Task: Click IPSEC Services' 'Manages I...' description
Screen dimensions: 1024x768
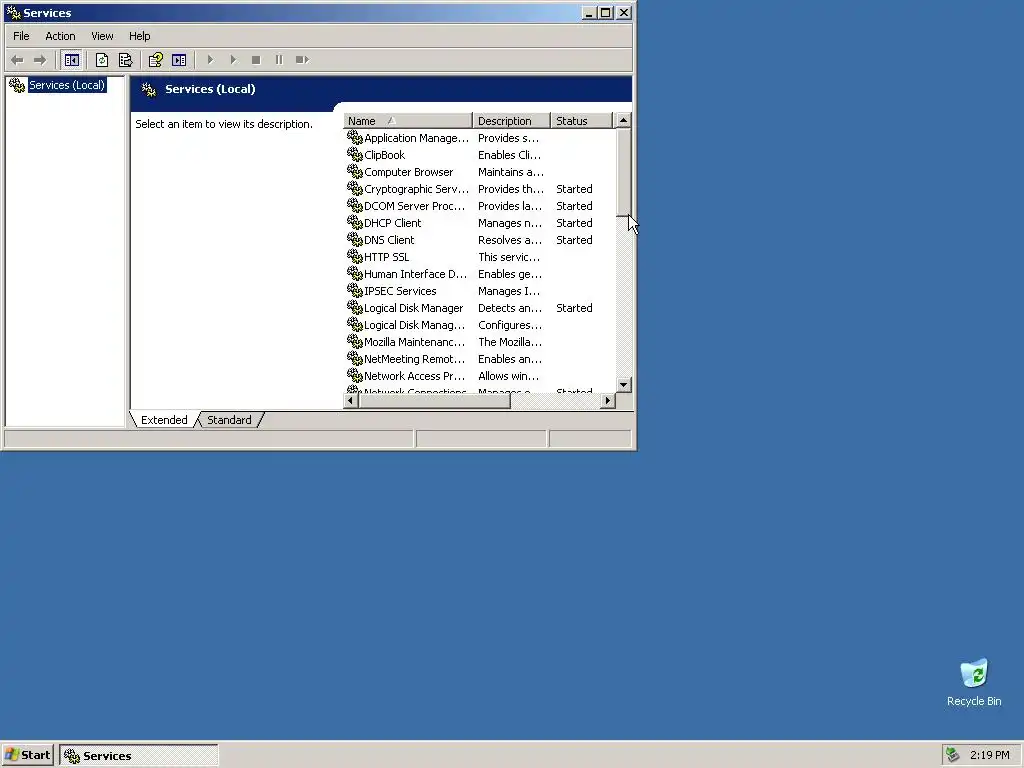Action: click(x=509, y=291)
